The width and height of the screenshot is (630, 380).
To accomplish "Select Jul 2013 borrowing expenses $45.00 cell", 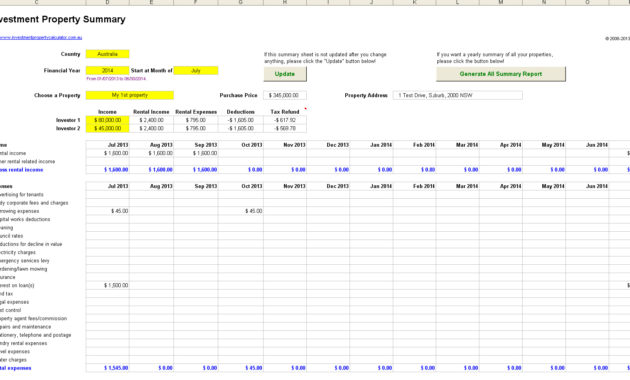I will pyautogui.click(x=107, y=211).
